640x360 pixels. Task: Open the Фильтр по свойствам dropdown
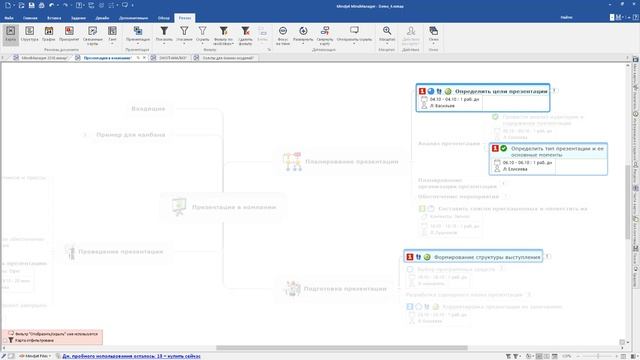(223, 35)
